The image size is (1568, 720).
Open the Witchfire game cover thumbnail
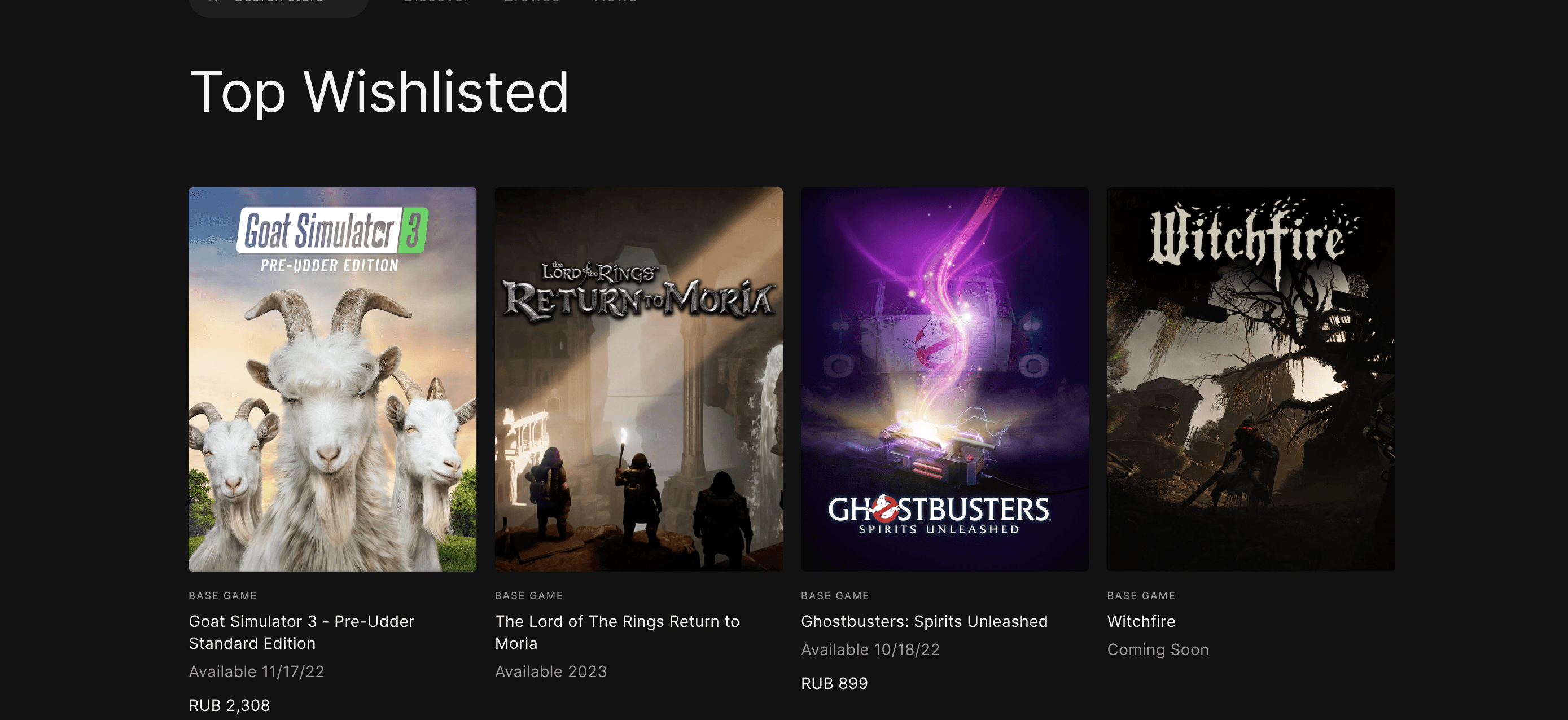coord(1251,379)
